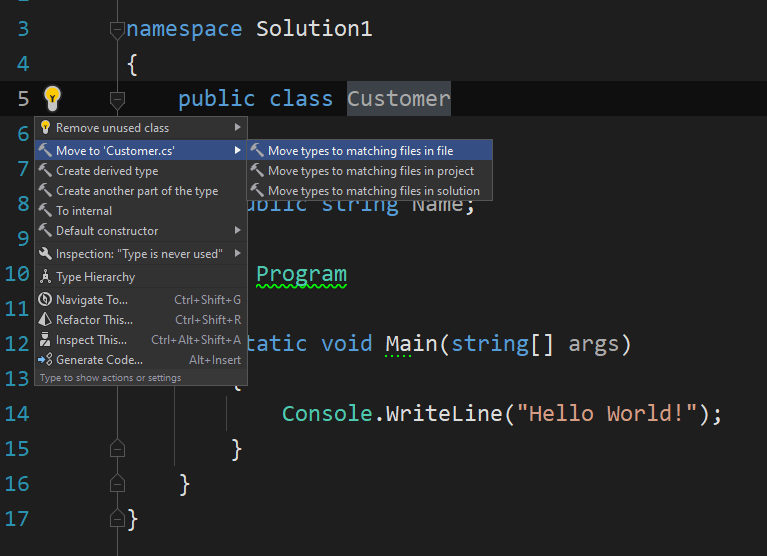Click hammer icon beside Move types in project

[x=257, y=170]
